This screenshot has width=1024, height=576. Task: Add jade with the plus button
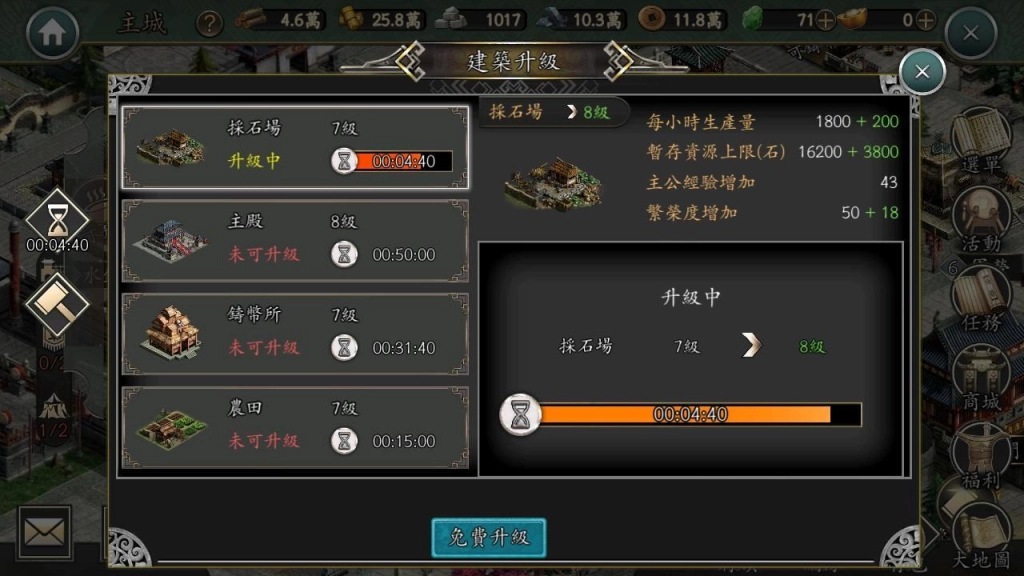[x=825, y=20]
